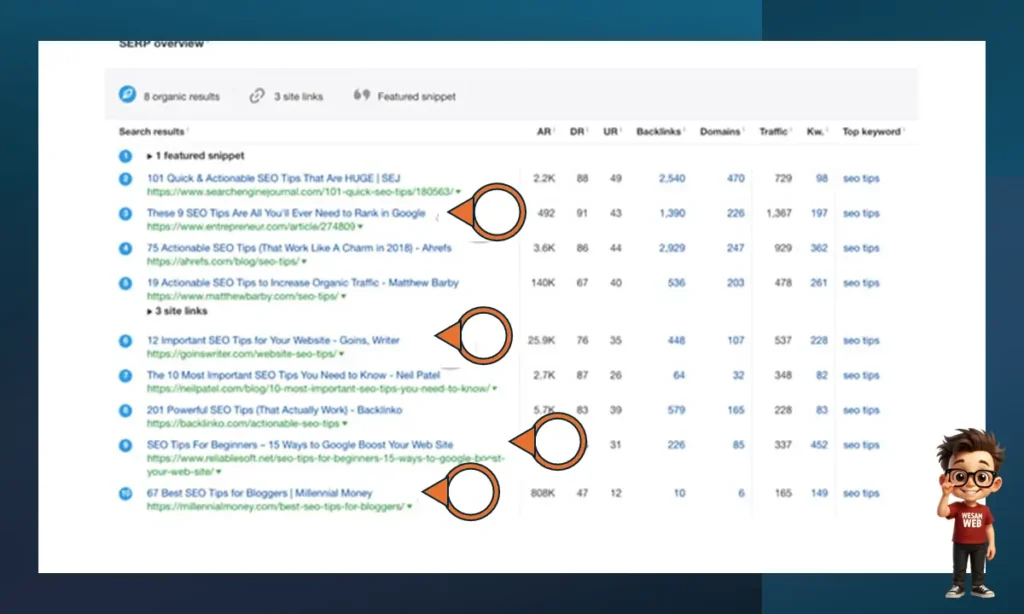Click the site links chain icon
The image size is (1024, 614).
coord(257,96)
